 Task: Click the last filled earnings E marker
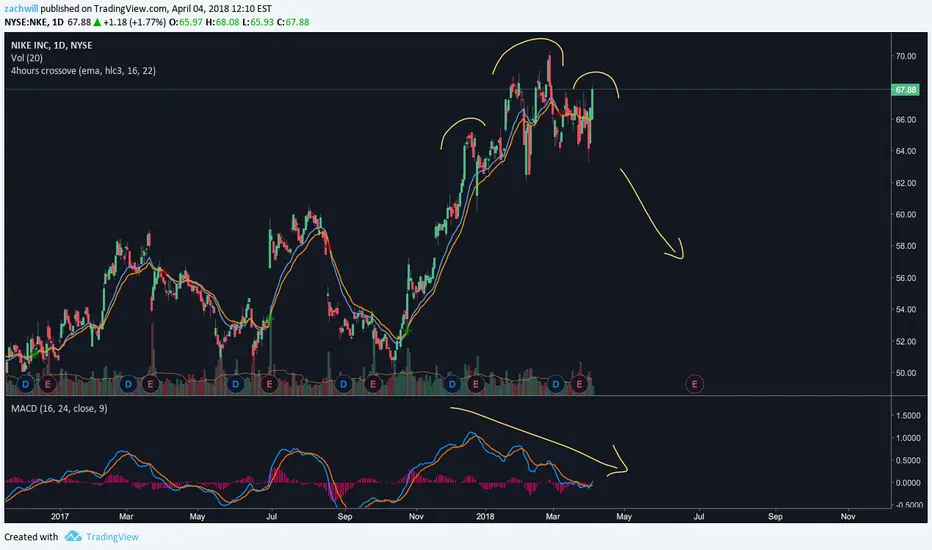click(x=579, y=384)
